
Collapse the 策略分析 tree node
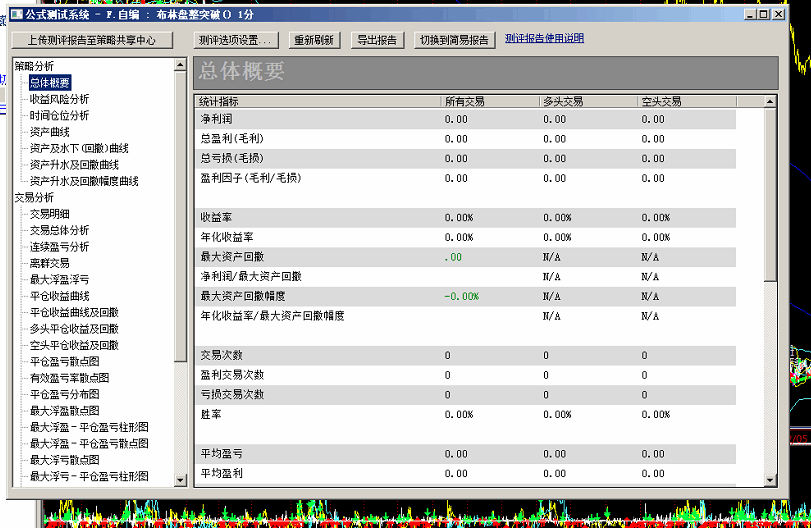pos(34,66)
